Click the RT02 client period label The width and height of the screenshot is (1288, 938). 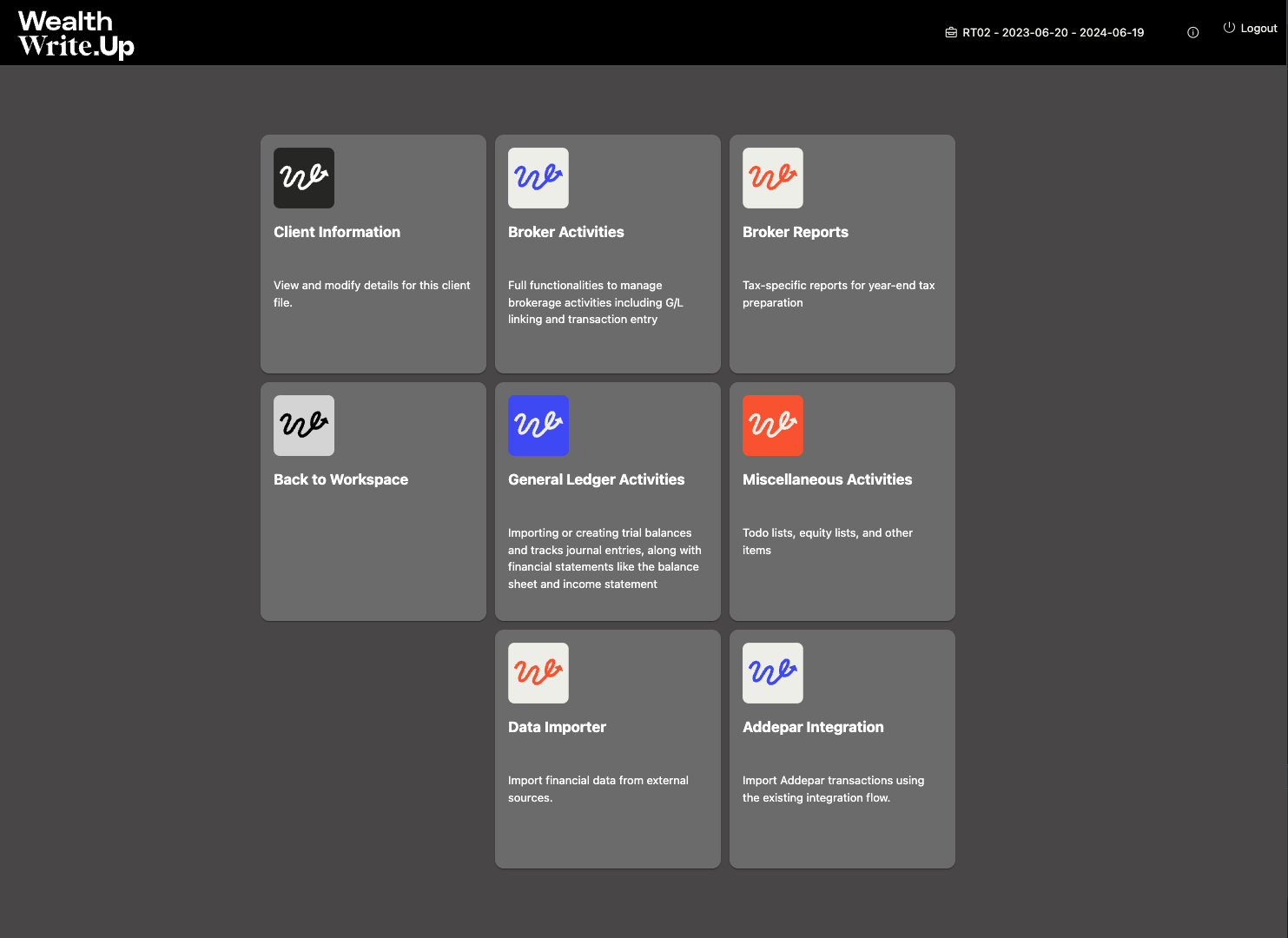tap(1053, 32)
